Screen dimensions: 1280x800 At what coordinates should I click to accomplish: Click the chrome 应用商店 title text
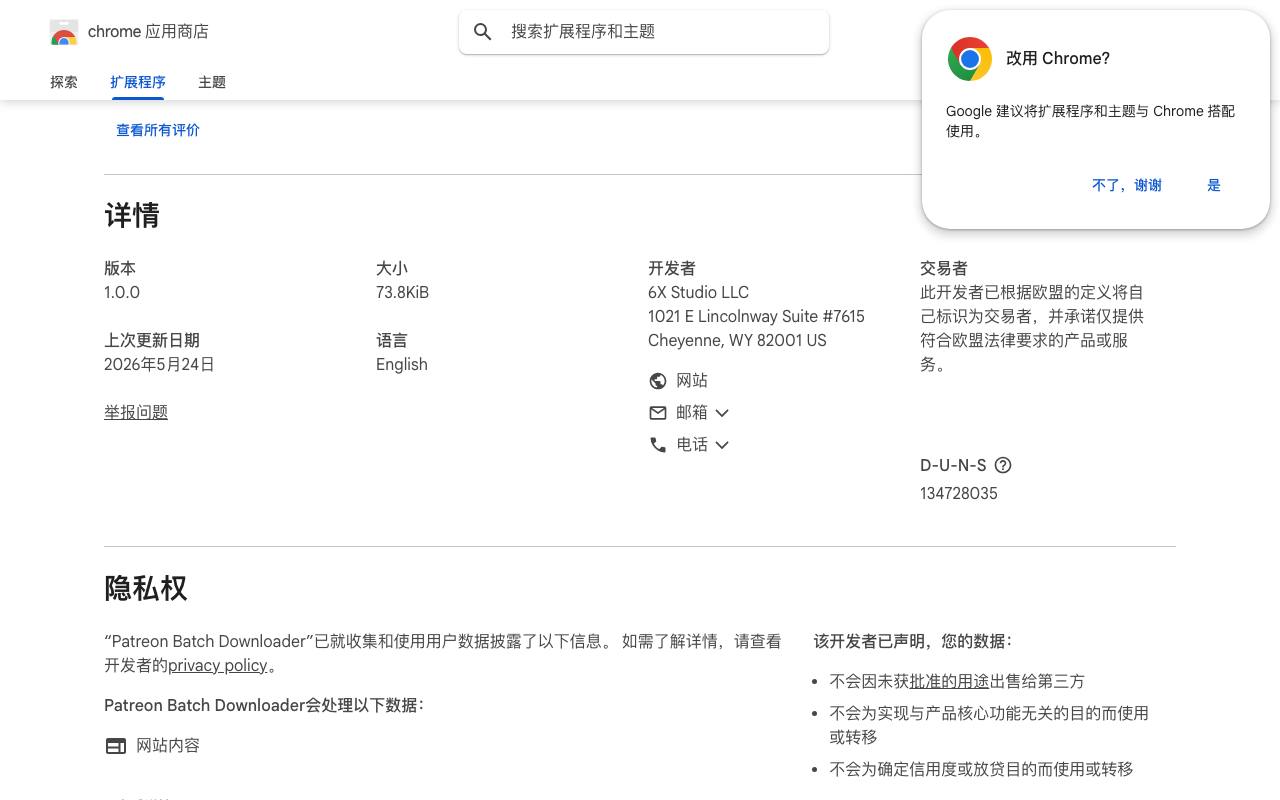pyautogui.click(x=148, y=32)
